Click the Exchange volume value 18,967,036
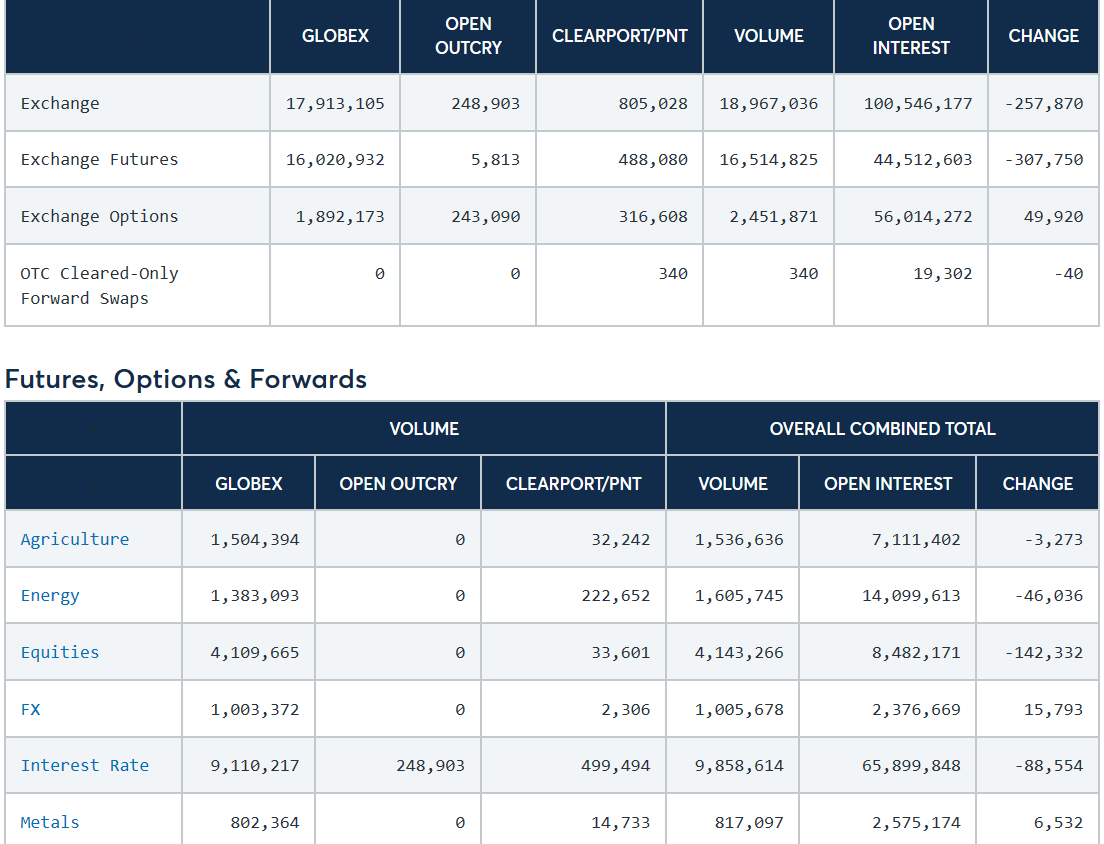Screen dimensions: 1104x844 (769, 103)
